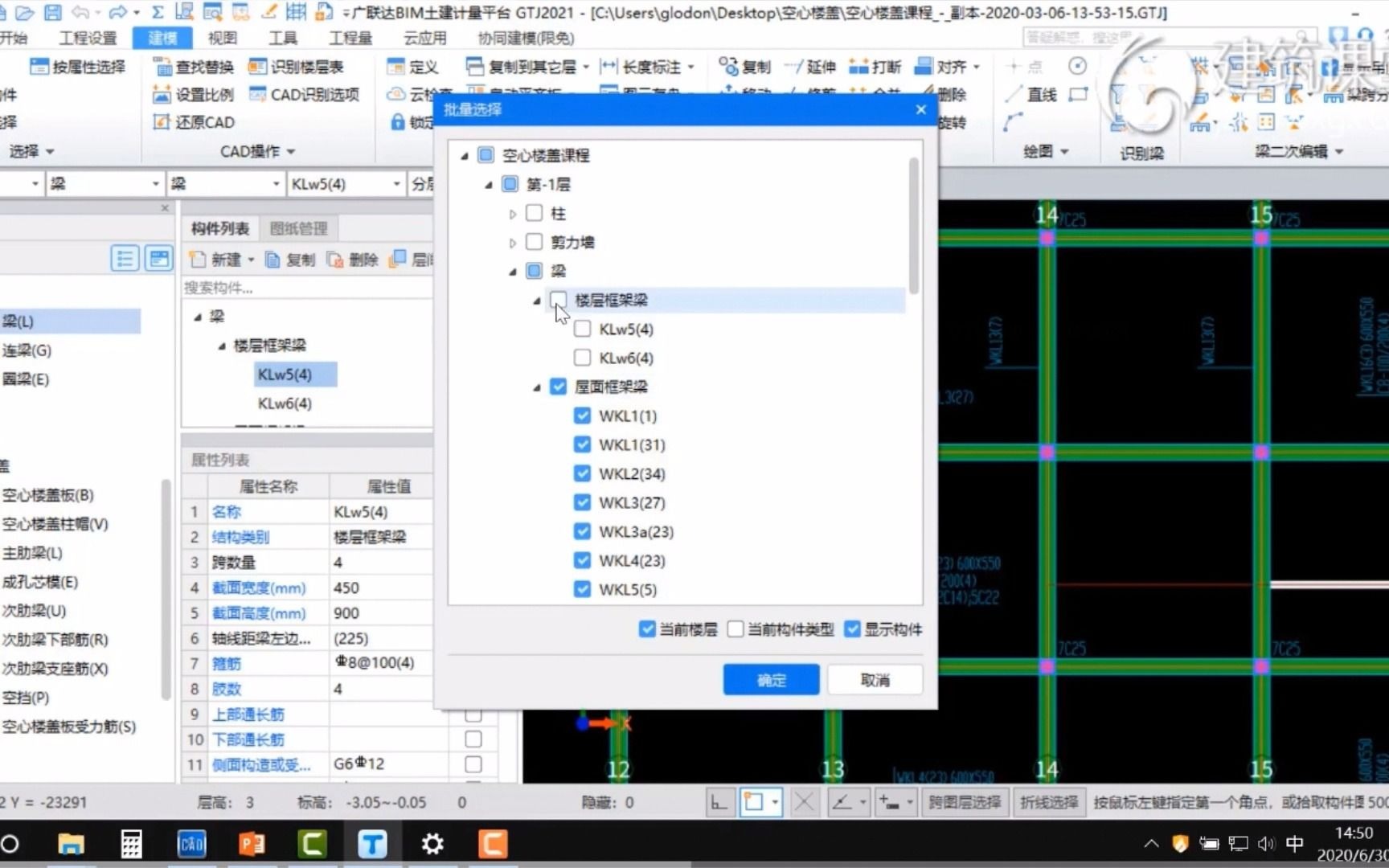The image size is (1389, 868).
Task: Expand the 梁二次编辑 ribbon group
Action: tap(1340, 151)
